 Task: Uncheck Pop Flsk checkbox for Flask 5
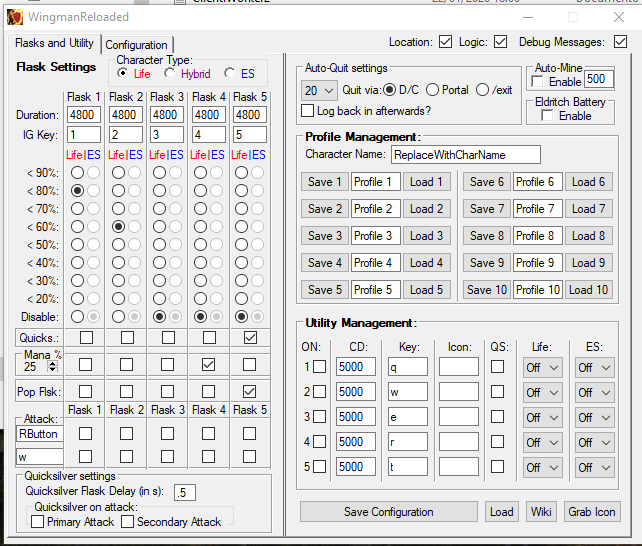[x=249, y=391]
